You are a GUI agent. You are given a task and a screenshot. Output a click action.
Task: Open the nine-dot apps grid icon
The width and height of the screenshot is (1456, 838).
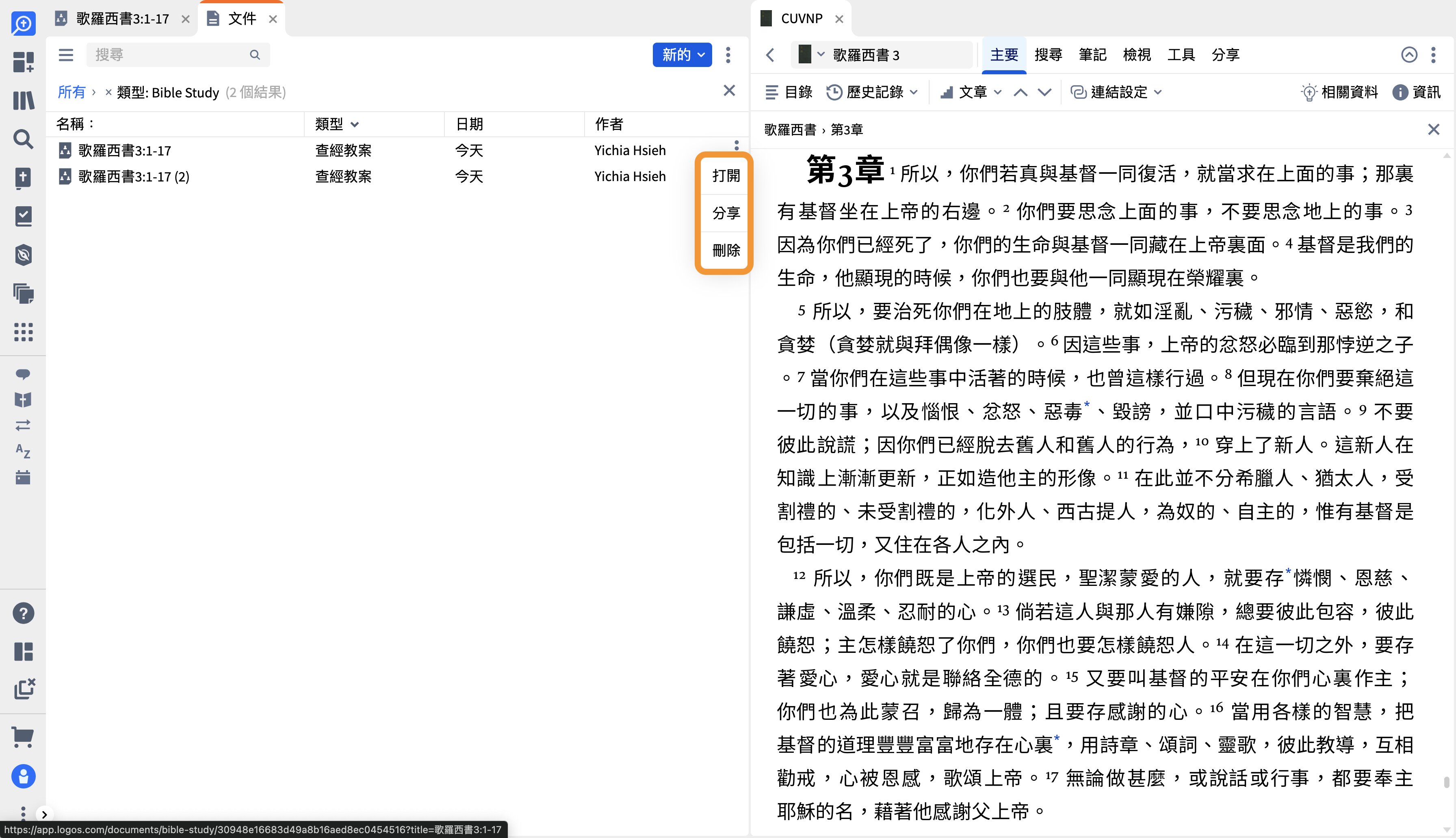pos(23,332)
